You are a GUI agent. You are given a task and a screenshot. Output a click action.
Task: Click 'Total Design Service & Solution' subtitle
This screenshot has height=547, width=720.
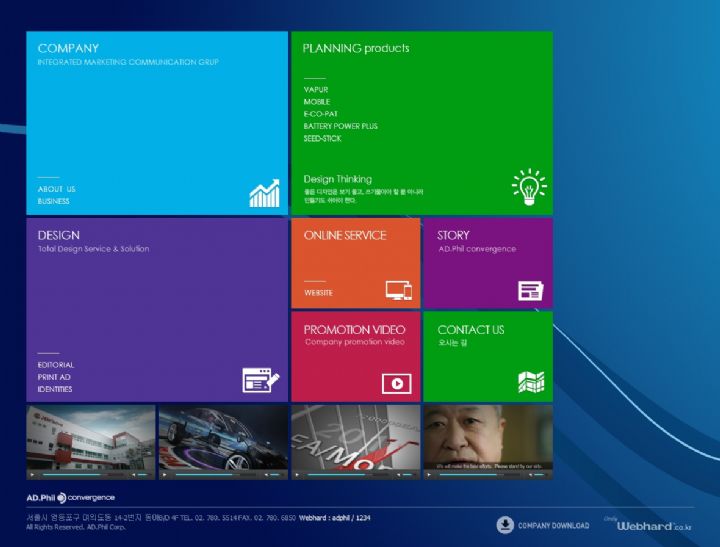[94, 248]
